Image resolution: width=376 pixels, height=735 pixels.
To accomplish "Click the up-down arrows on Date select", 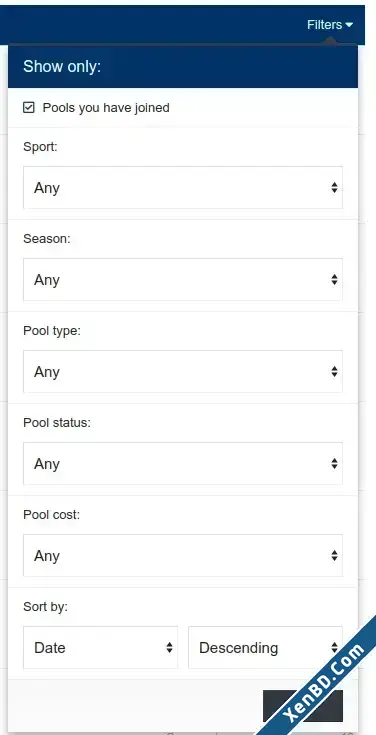I will click(169, 647).
